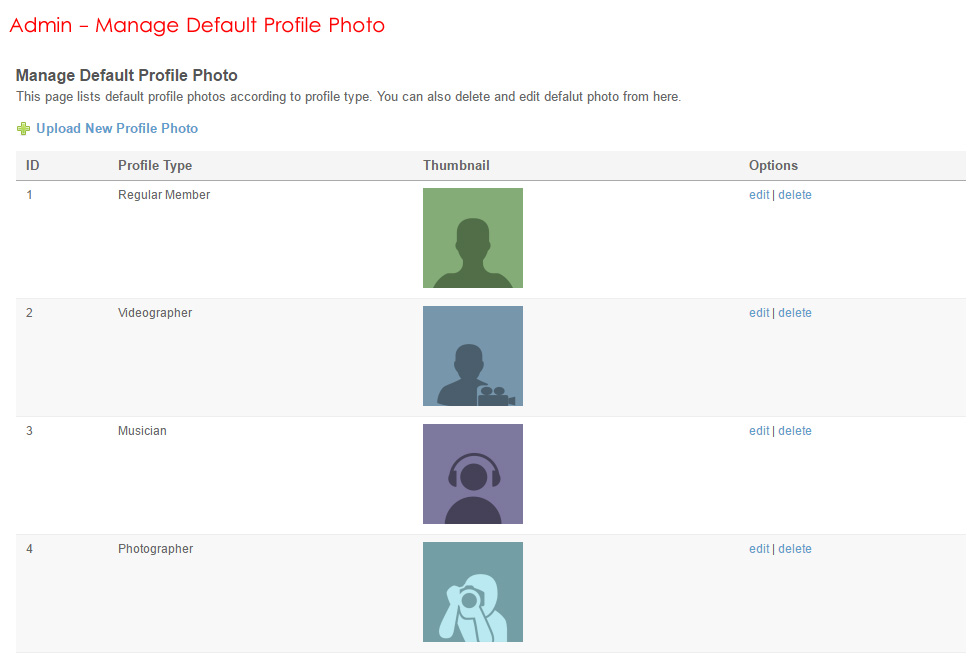Click the Photographer camera thumbnail
The image size is (975, 659).
[x=472, y=592]
